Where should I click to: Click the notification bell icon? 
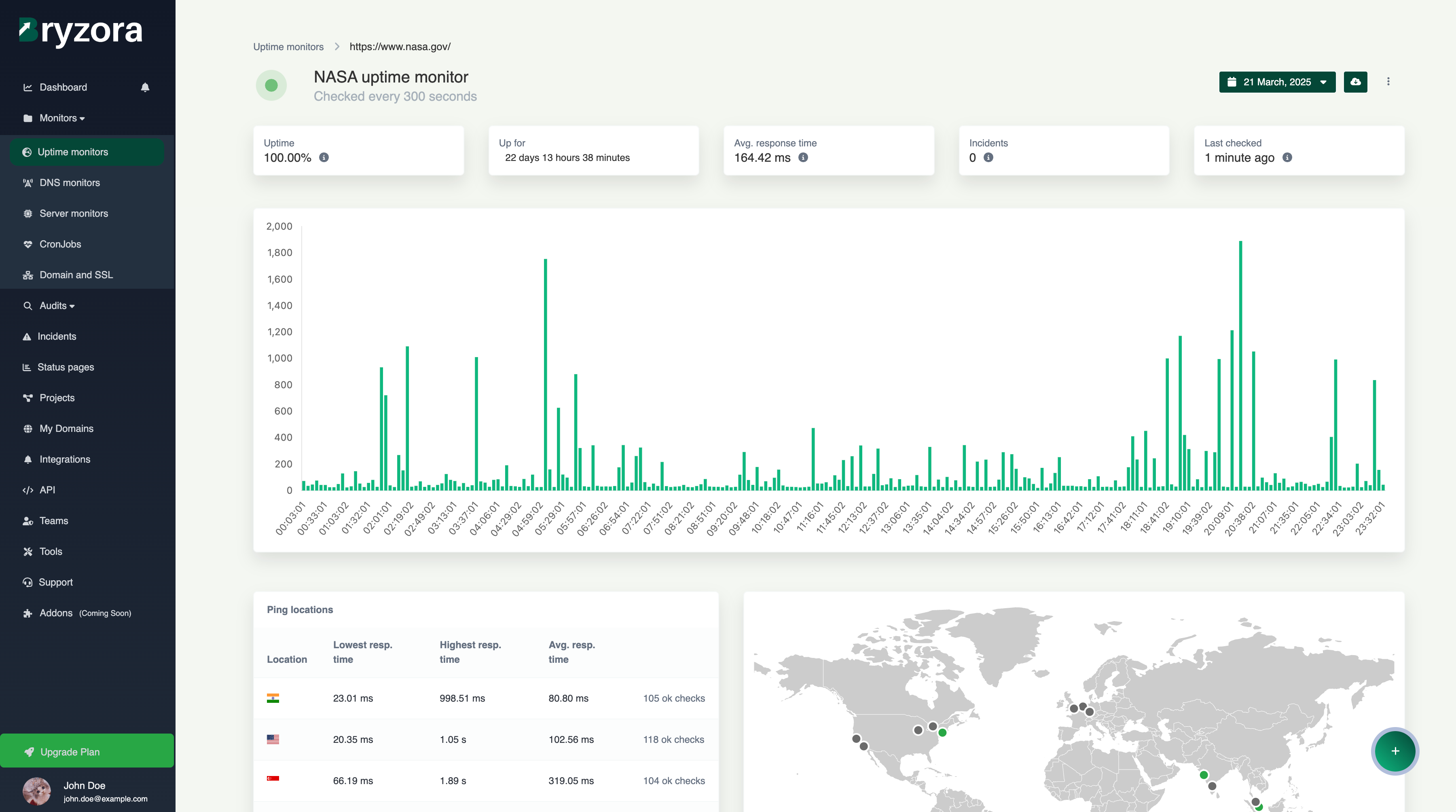[x=145, y=87]
